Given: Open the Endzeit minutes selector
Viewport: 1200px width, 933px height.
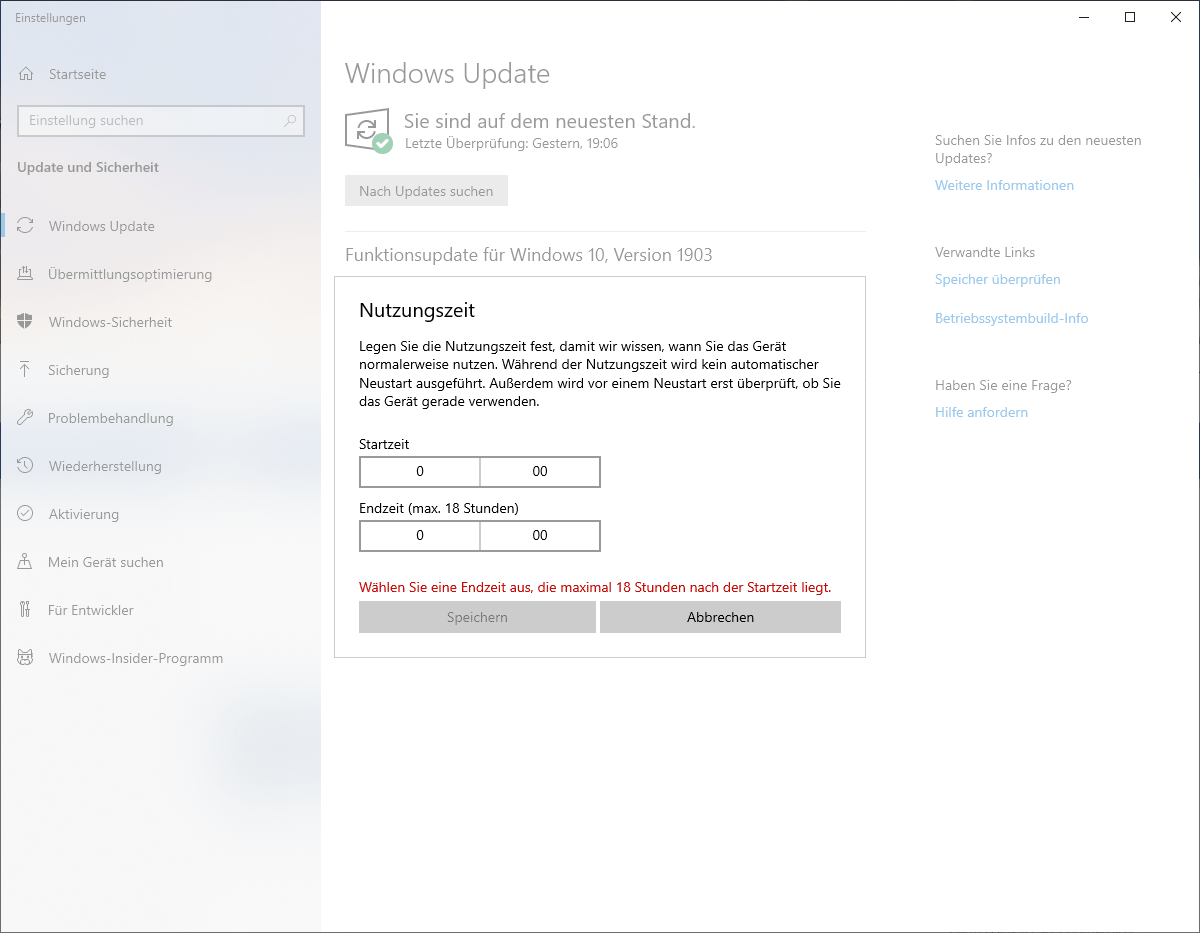Looking at the screenshot, I should click(x=540, y=535).
